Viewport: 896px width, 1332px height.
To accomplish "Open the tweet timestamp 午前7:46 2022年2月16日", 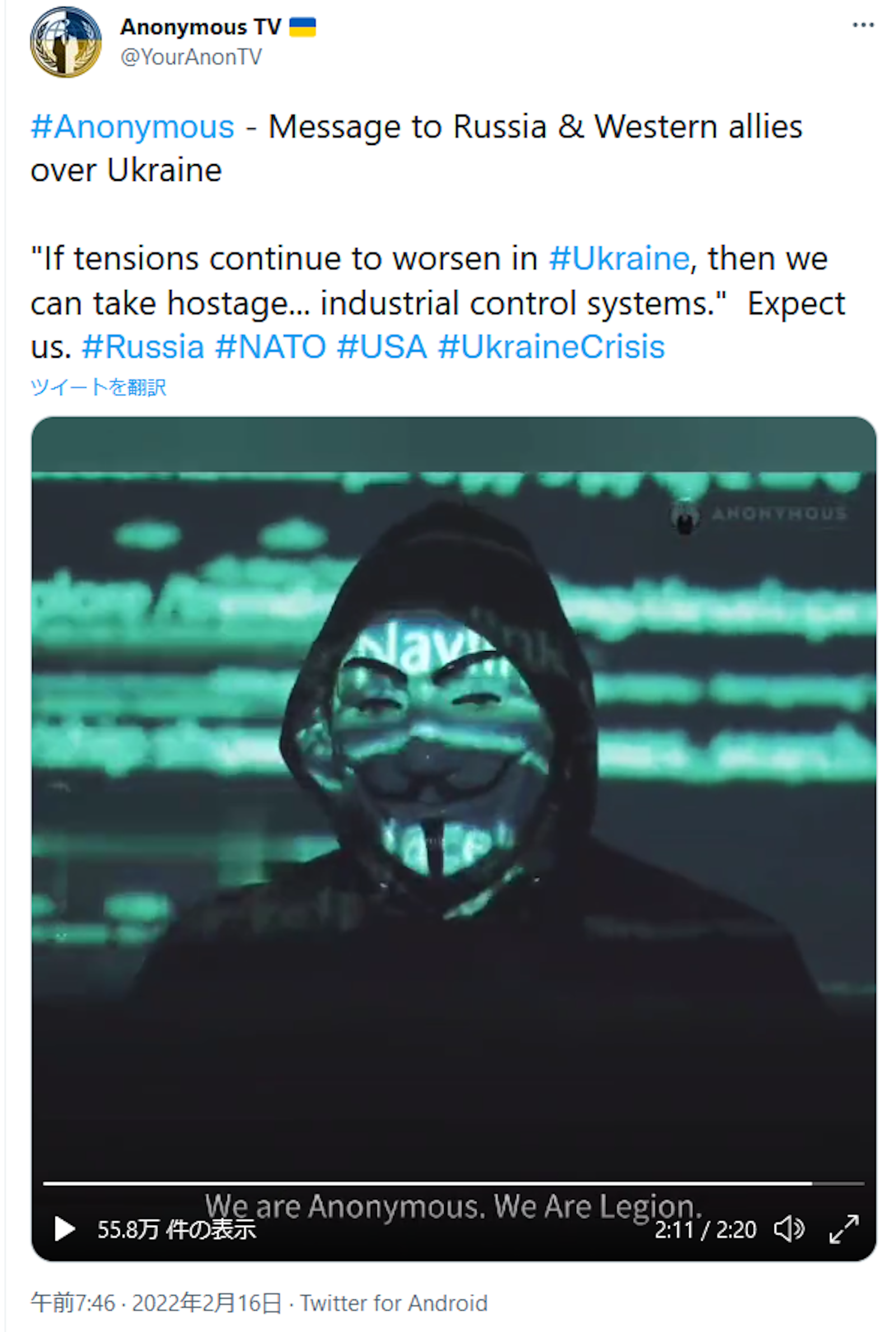I will (x=156, y=1303).
